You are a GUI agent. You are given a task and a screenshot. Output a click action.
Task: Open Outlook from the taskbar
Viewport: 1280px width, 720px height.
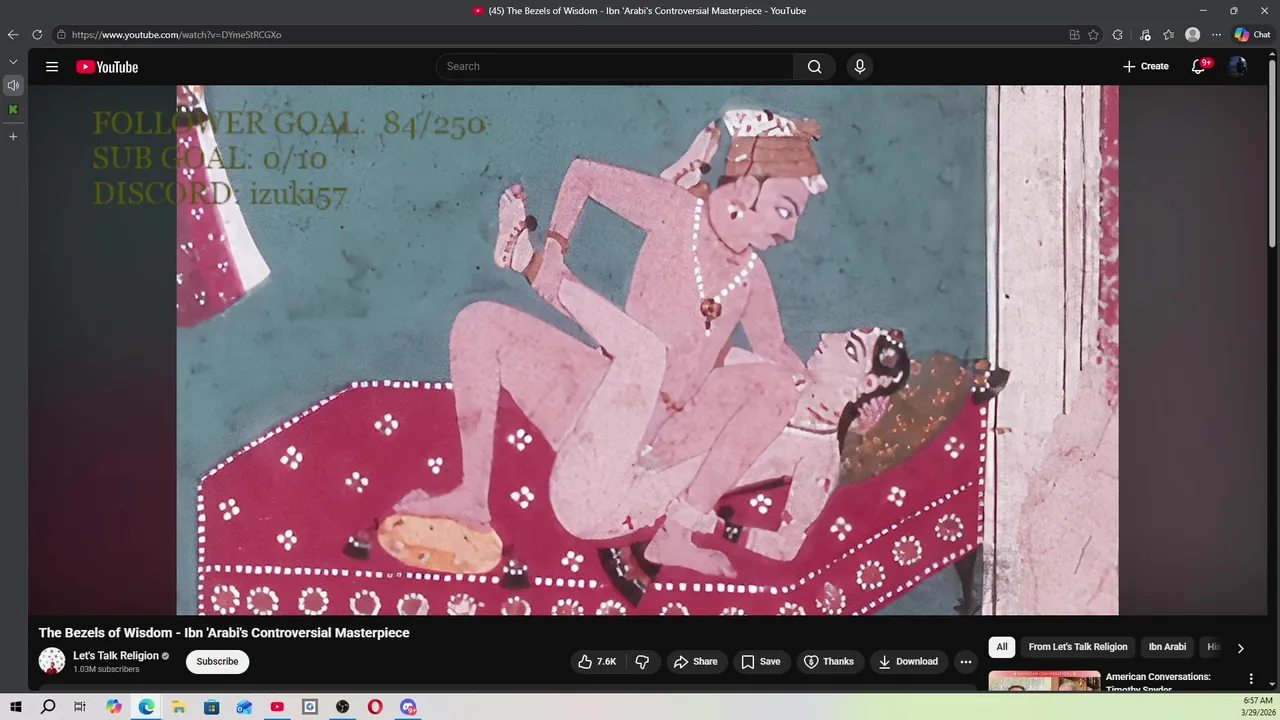pyautogui.click(x=244, y=707)
